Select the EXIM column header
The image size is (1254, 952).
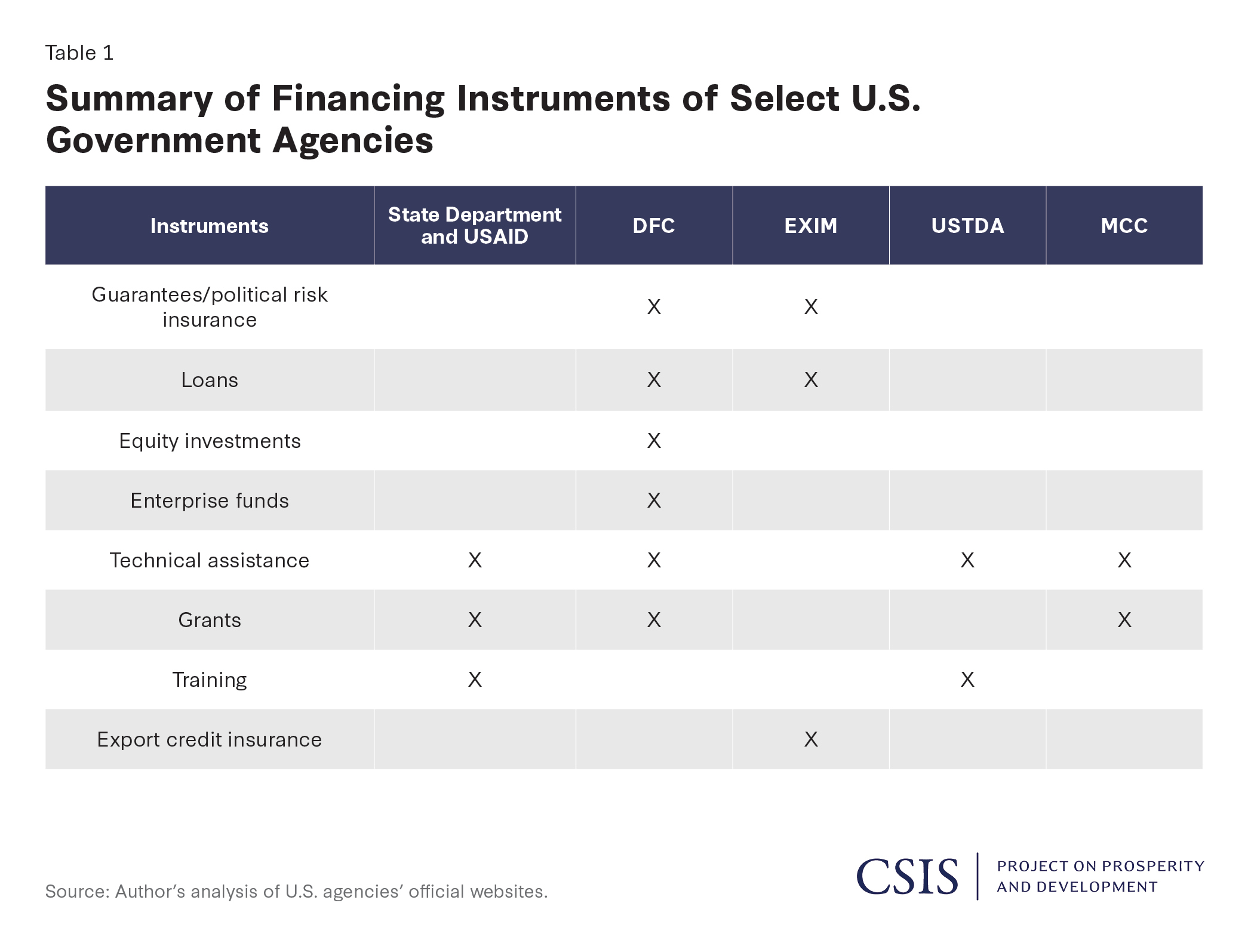810,226
